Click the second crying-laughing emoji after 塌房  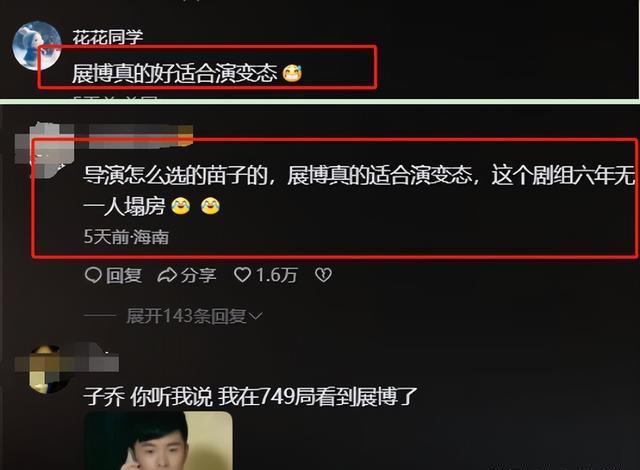tap(210, 206)
